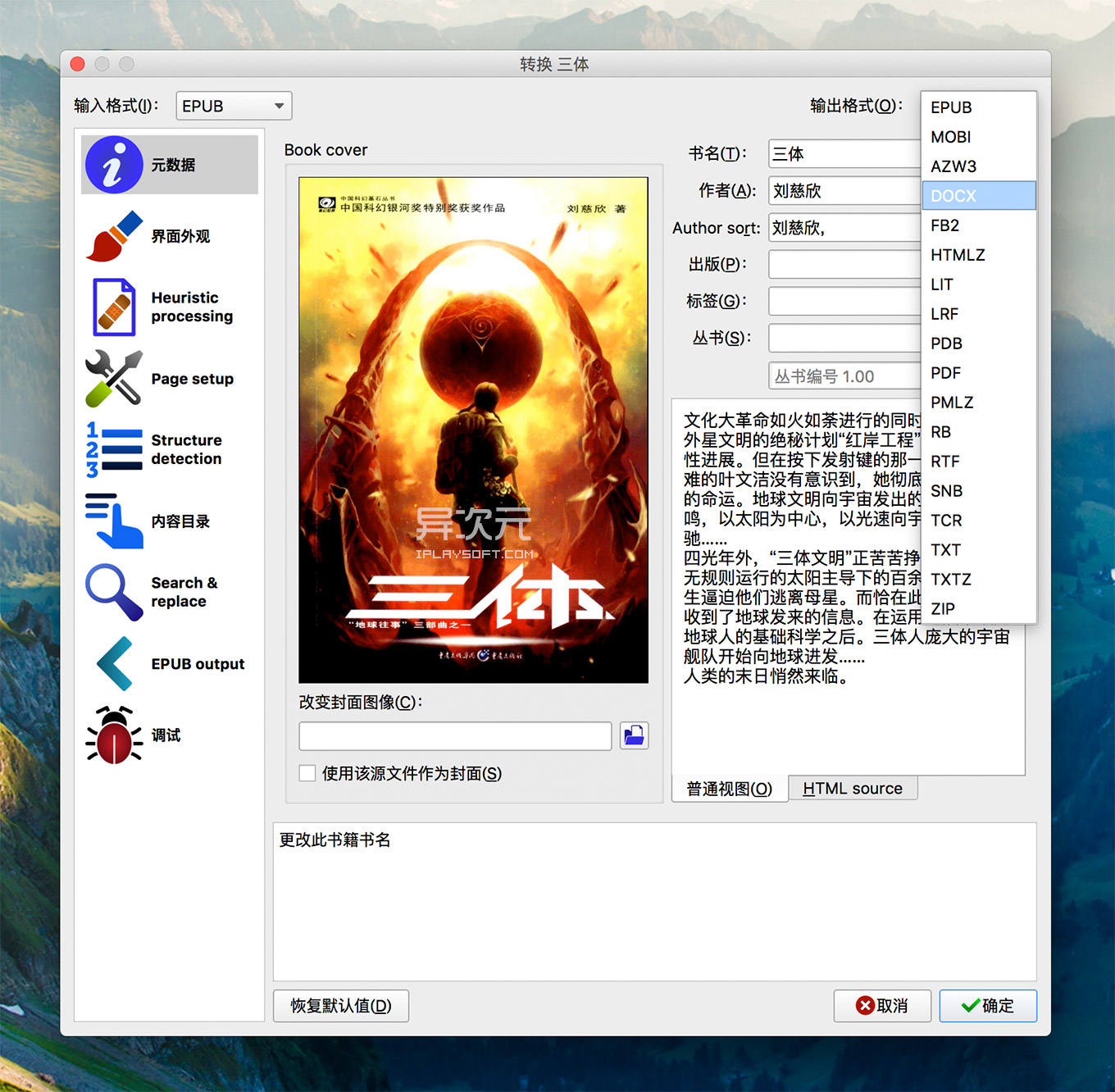The image size is (1115, 1092).
Task: Click the 改变封面图像 path input field
Action: [x=455, y=736]
